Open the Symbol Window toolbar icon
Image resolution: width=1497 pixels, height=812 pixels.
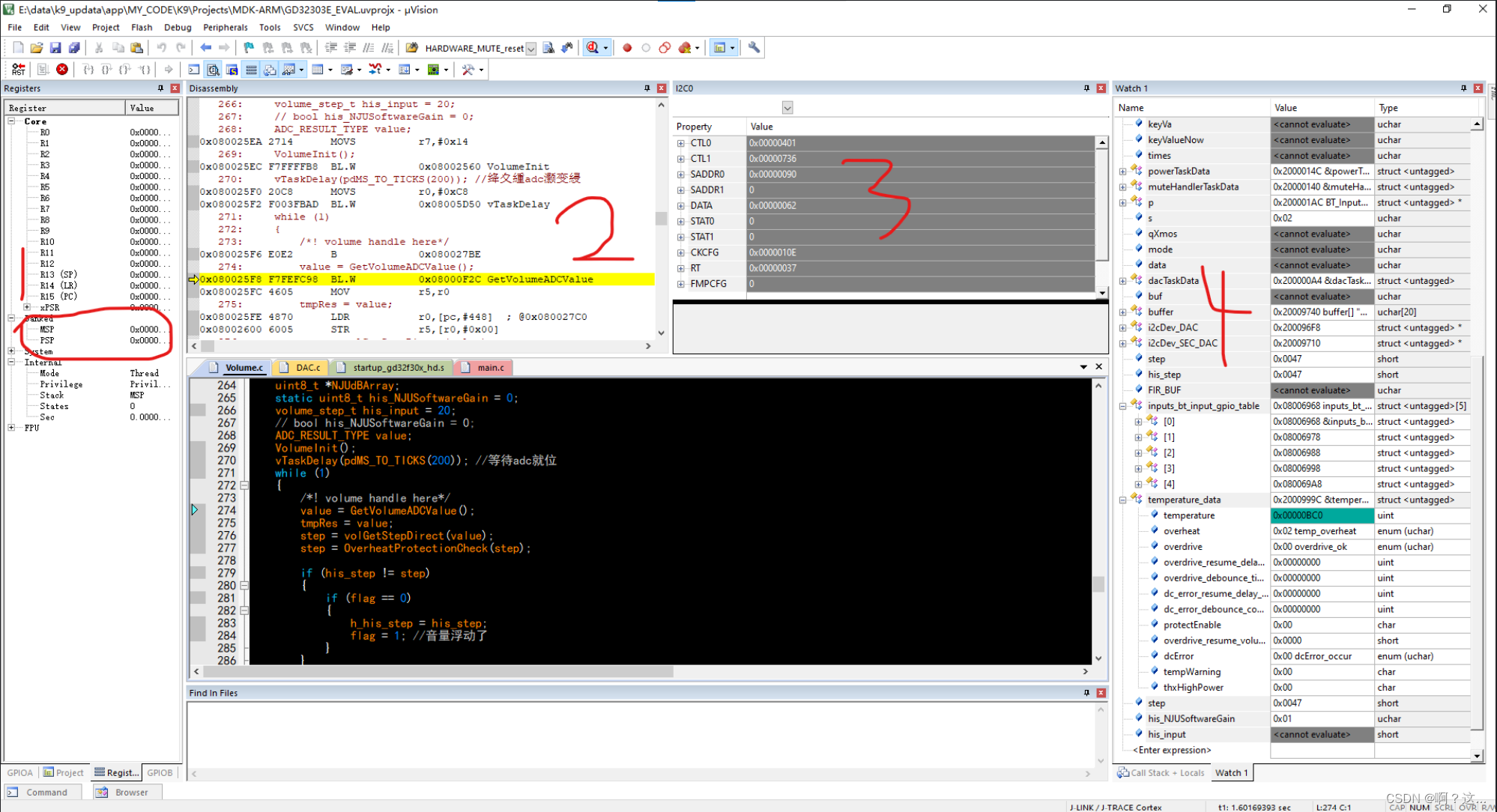(232, 70)
